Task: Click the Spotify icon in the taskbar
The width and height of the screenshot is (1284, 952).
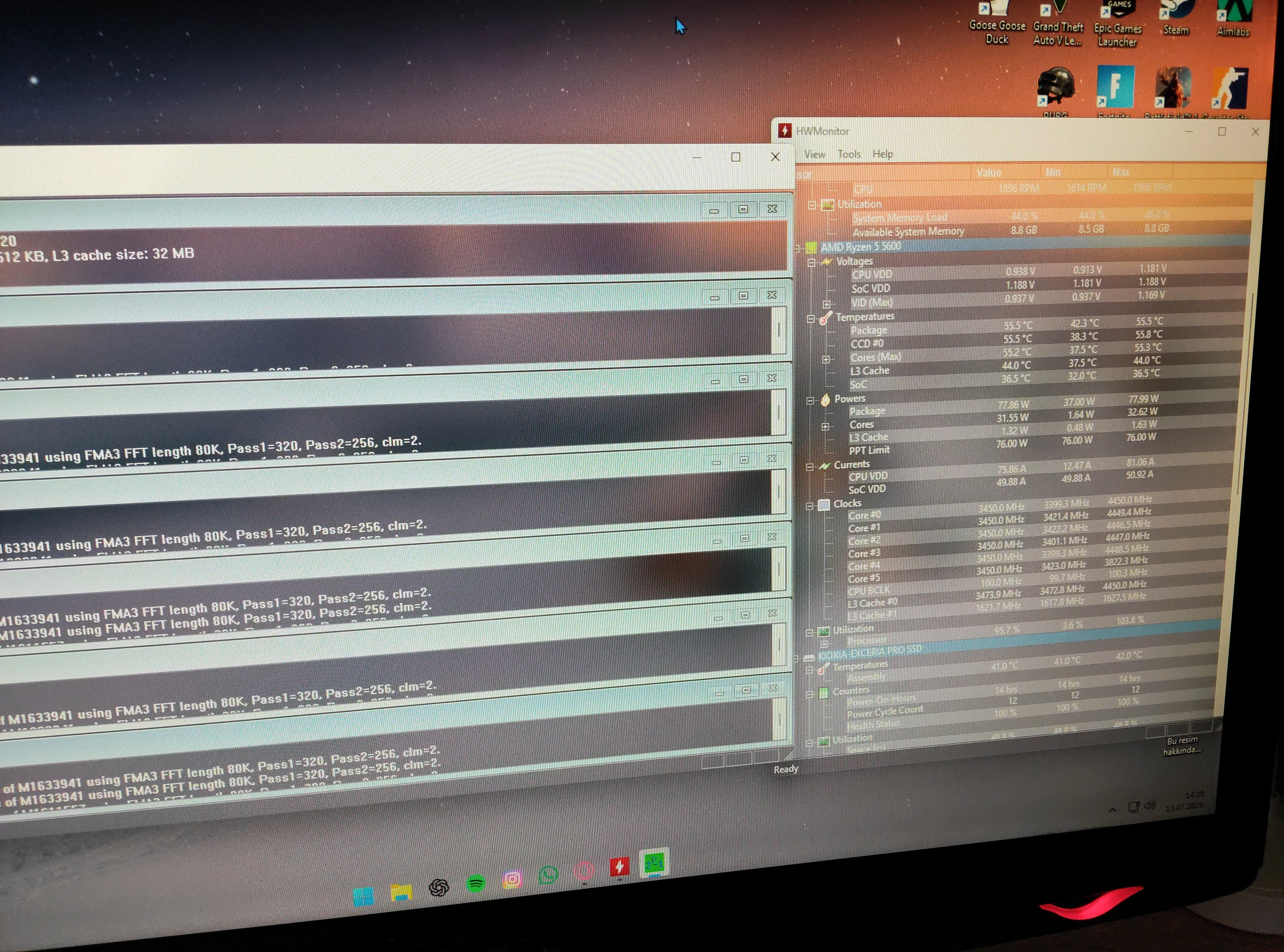Action: click(475, 883)
